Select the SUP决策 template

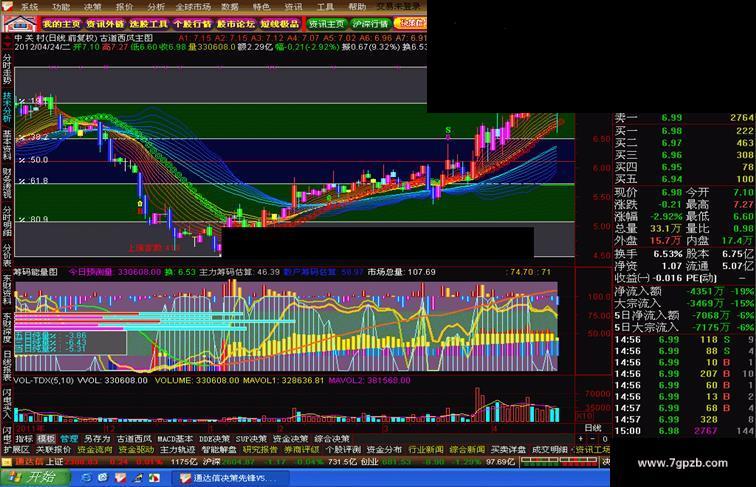[251, 439]
